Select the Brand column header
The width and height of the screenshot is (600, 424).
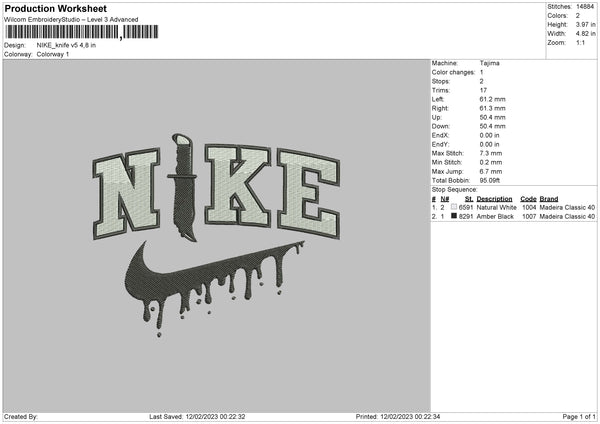(549, 199)
